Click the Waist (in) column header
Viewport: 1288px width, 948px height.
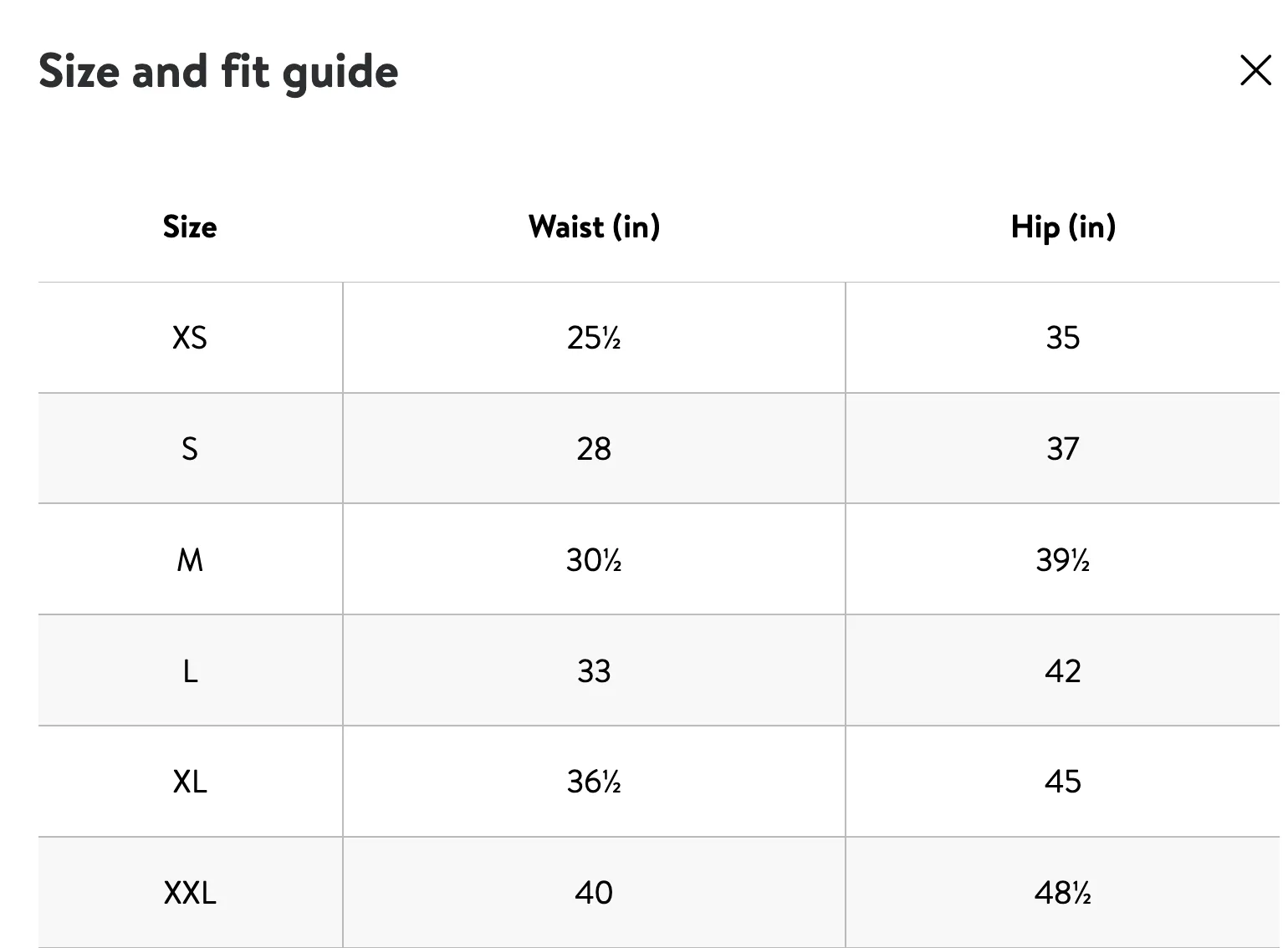pyautogui.click(x=594, y=227)
